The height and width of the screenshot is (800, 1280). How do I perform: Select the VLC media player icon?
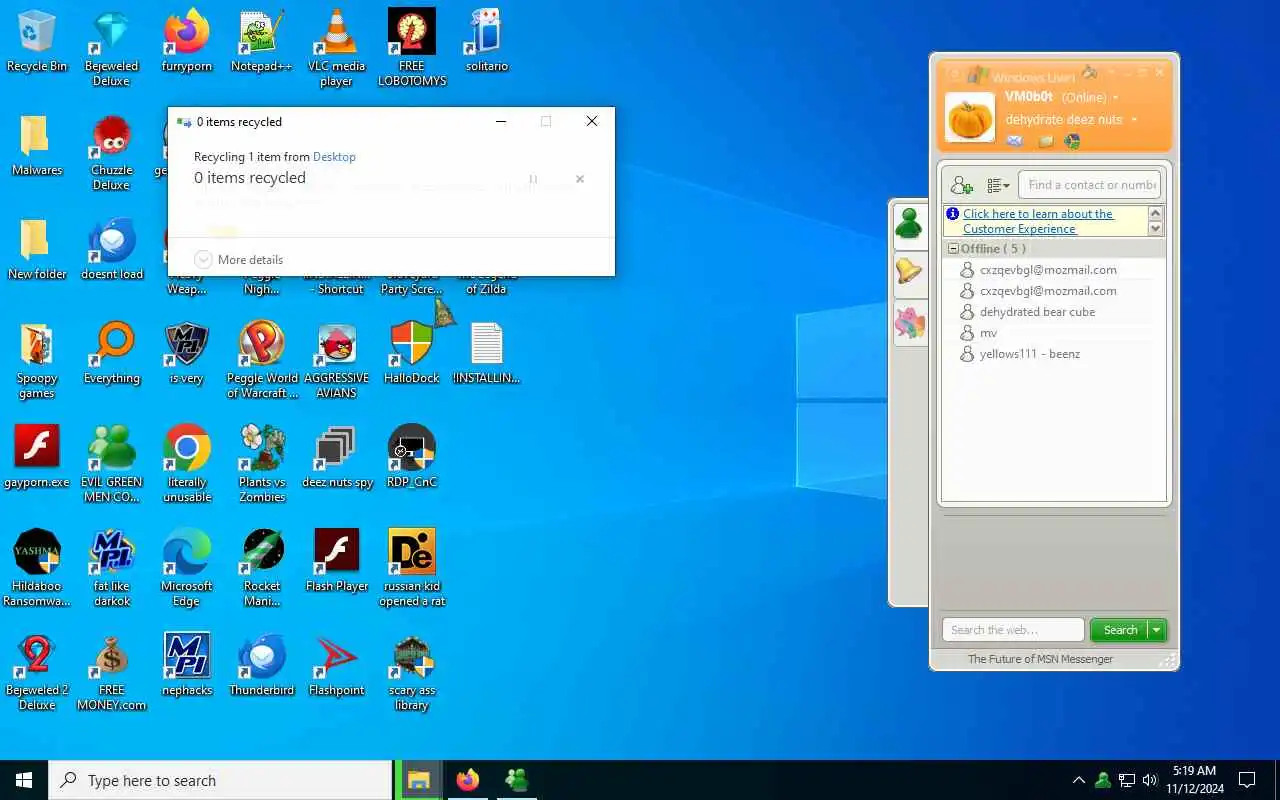pos(336,48)
